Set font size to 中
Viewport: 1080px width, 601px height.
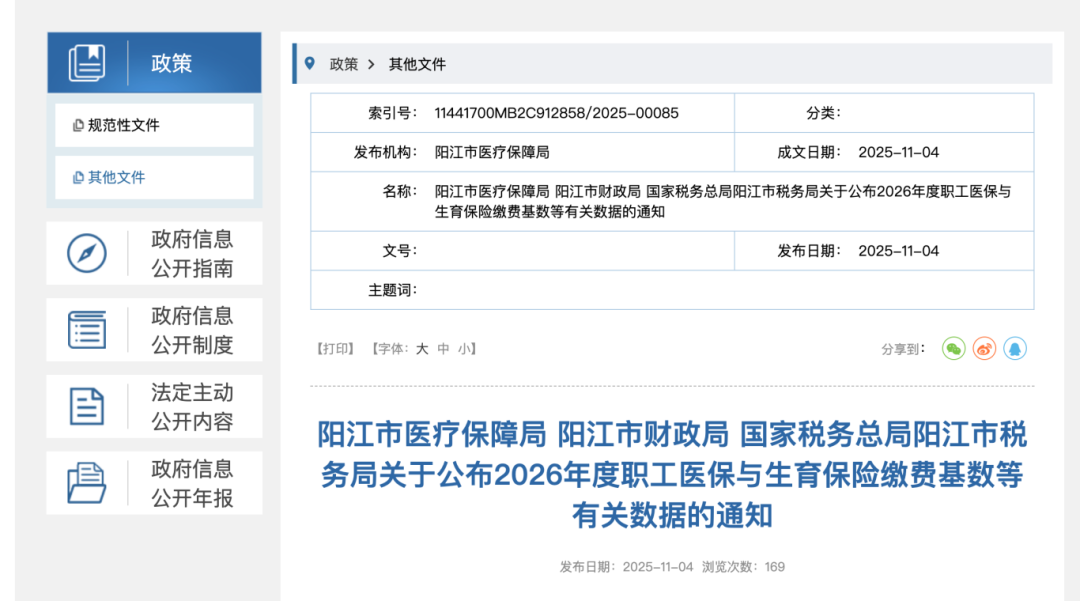pyautogui.click(x=444, y=348)
